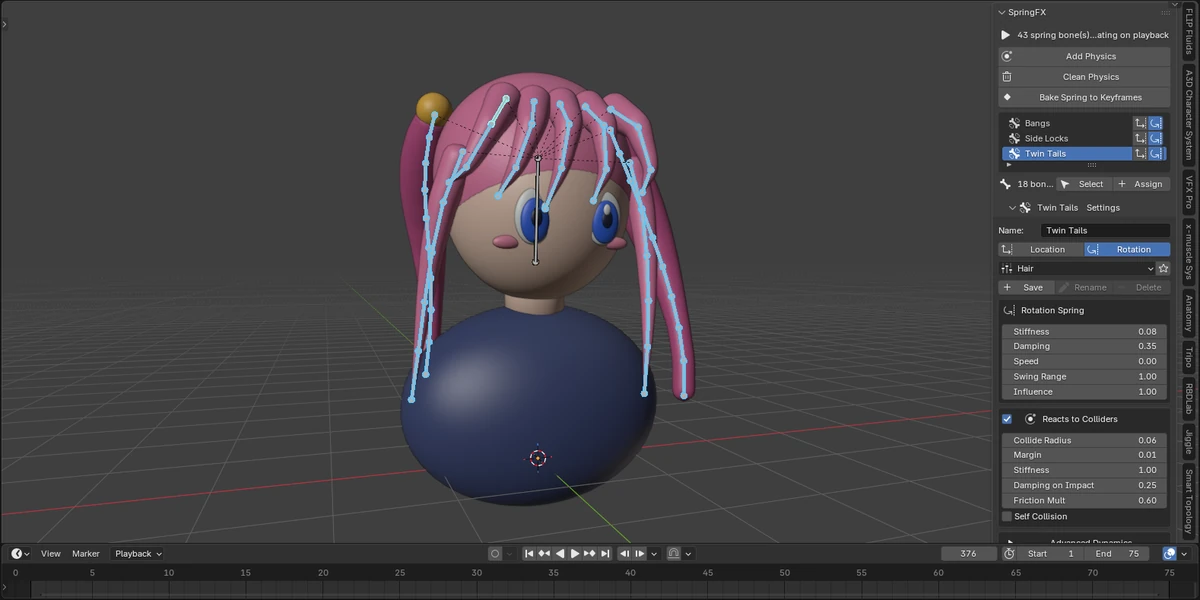Click the bone icon next to 18 bones
Image resolution: width=1200 pixels, height=600 pixels.
click(1006, 184)
